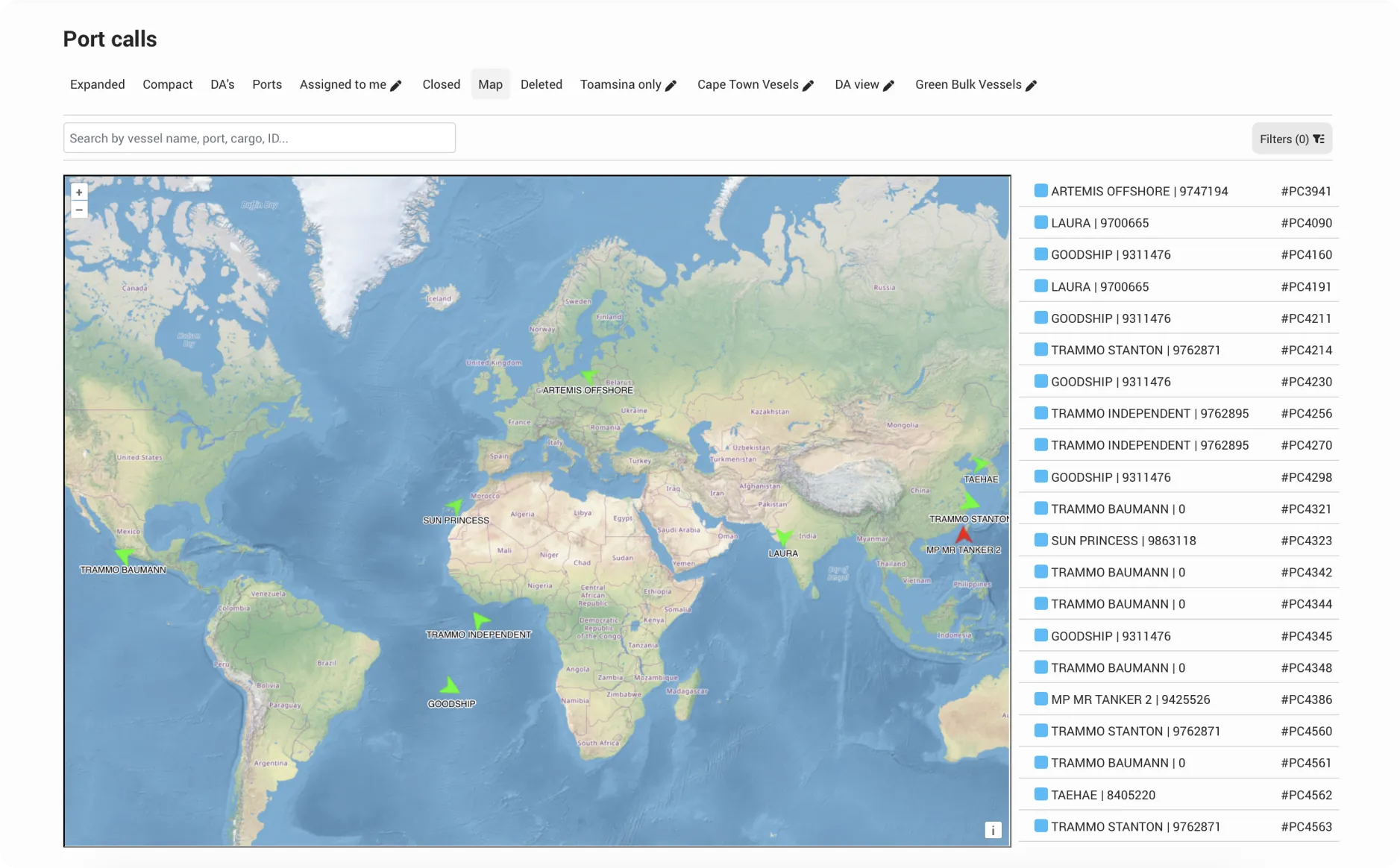Select 'TRAMMO BAUMANN | 0' row #PC4321
Image resolution: width=1400 pixels, height=868 pixels.
pyautogui.click(x=1118, y=509)
